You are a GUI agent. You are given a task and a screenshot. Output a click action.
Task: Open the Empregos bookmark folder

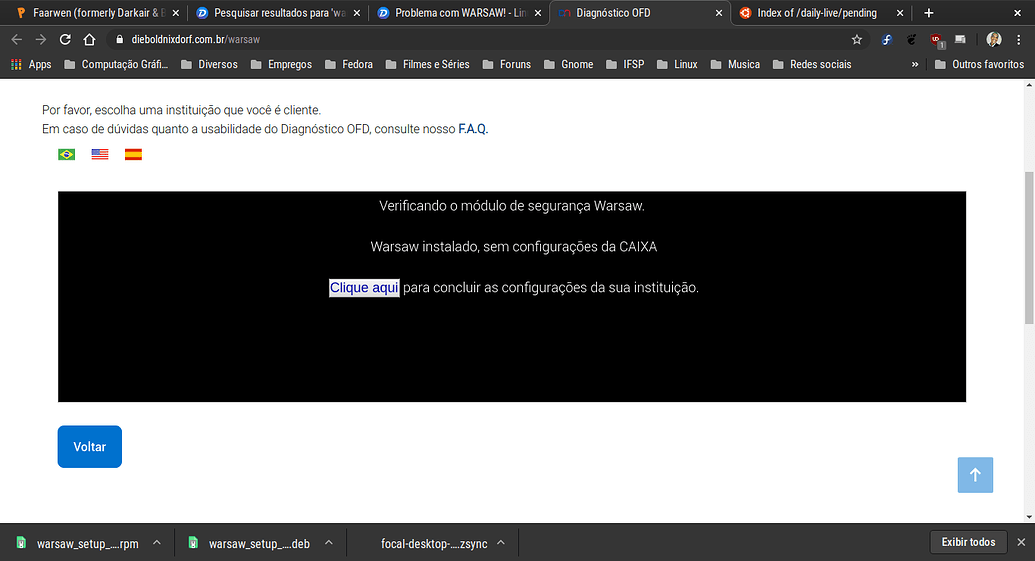click(x=282, y=64)
